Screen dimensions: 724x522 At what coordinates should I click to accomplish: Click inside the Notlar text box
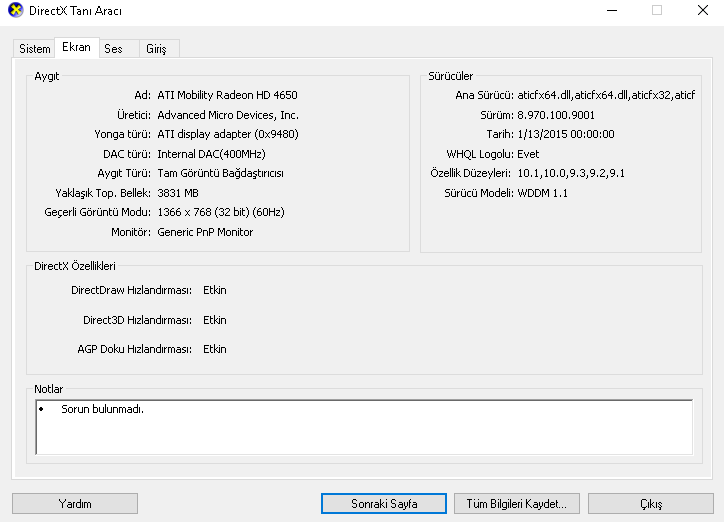click(x=364, y=427)
